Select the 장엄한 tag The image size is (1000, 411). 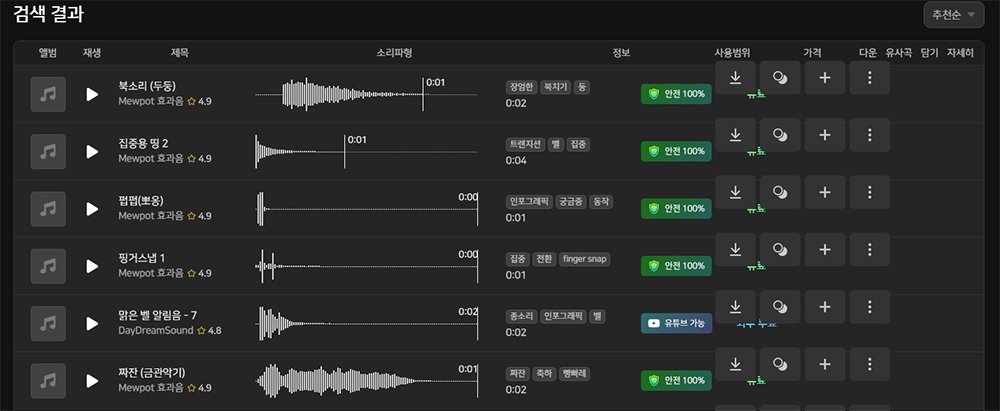pos(521,87)
